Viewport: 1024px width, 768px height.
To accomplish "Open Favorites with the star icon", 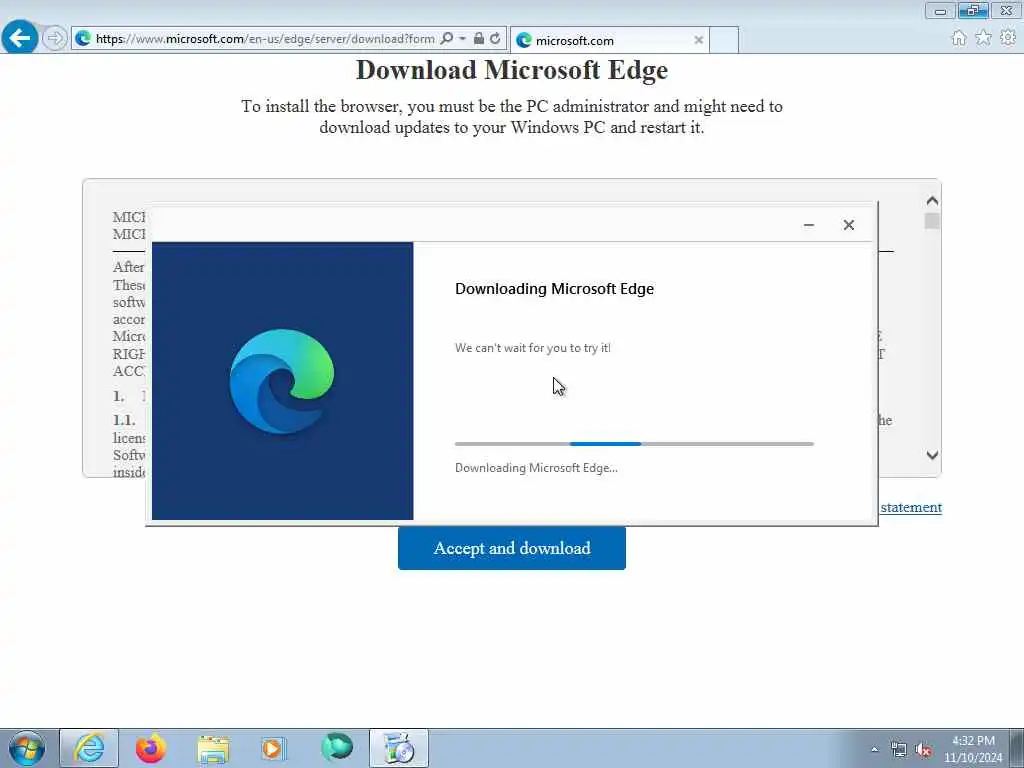I will [x=983, y=38].
